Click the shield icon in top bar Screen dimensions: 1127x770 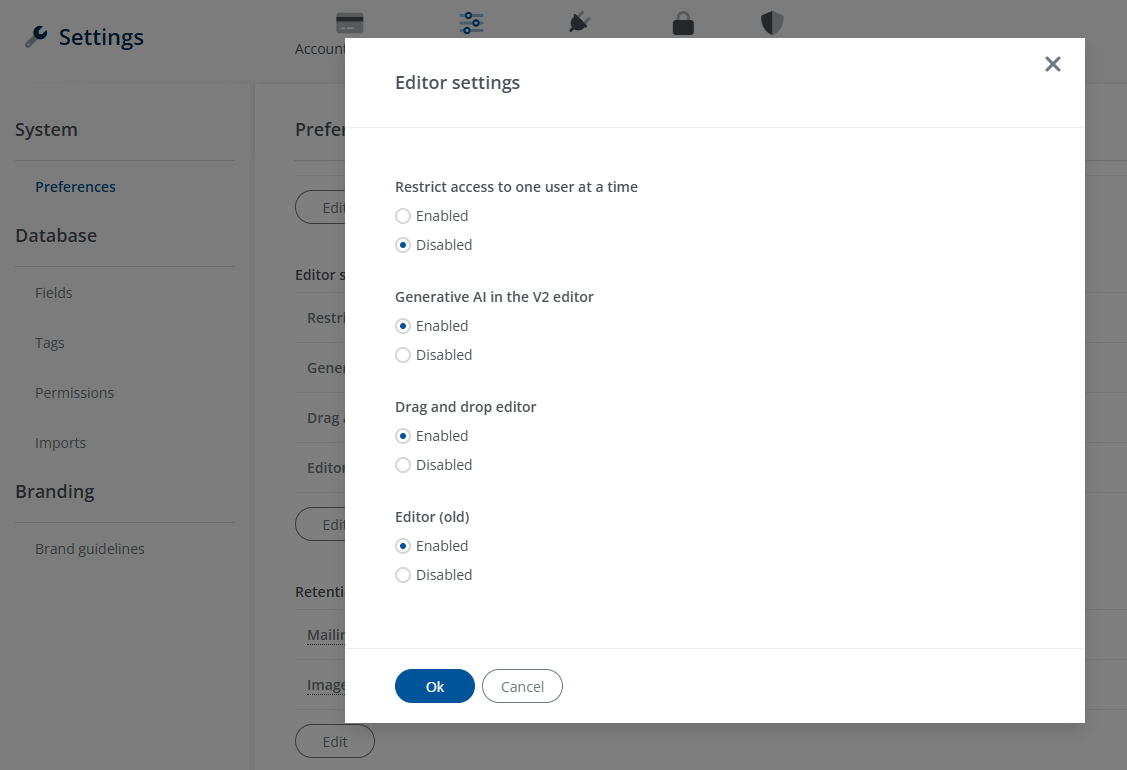pos(772,24)
